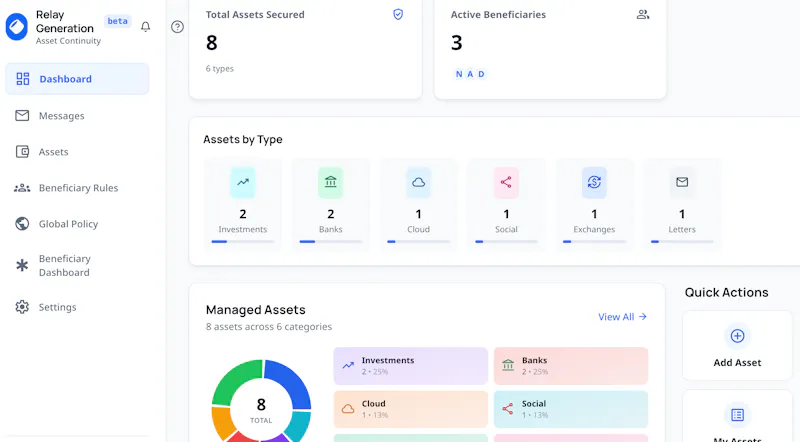Click the Add Asset quick action
This screenshot has width=800, height=442.
[737, 346]
